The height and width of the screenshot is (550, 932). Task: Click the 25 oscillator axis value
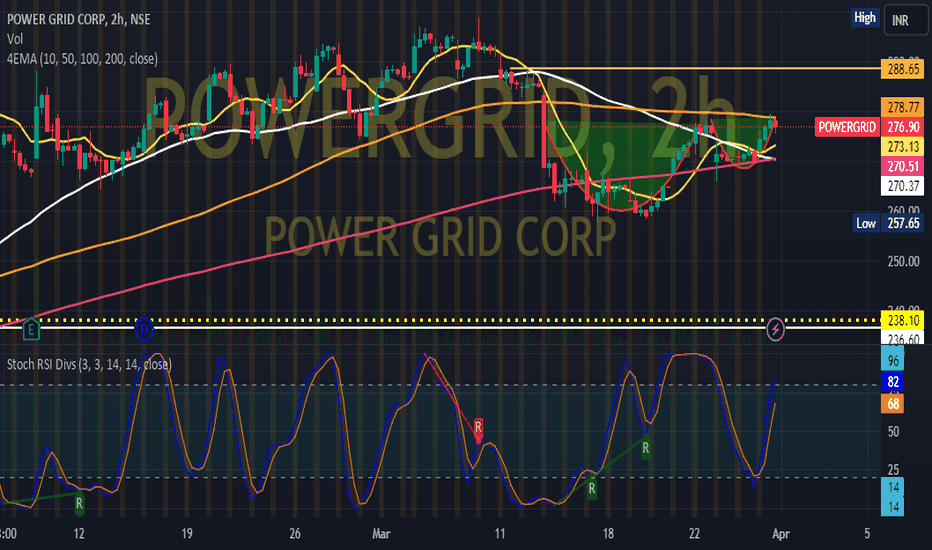click(x=893, y=470)
